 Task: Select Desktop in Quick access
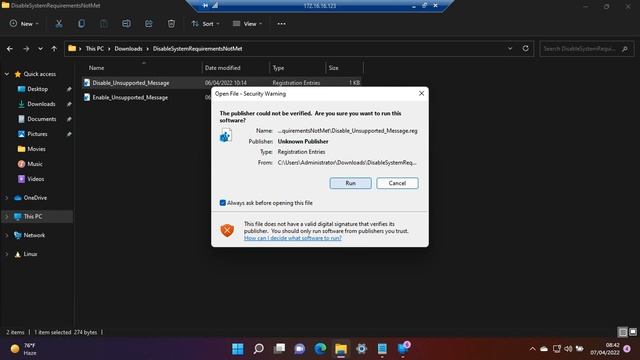tap(38, 89)
